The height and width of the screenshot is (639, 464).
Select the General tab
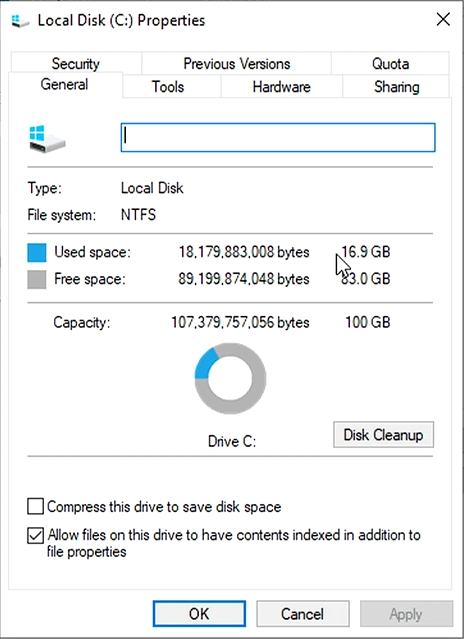click(x=64, y=84)
